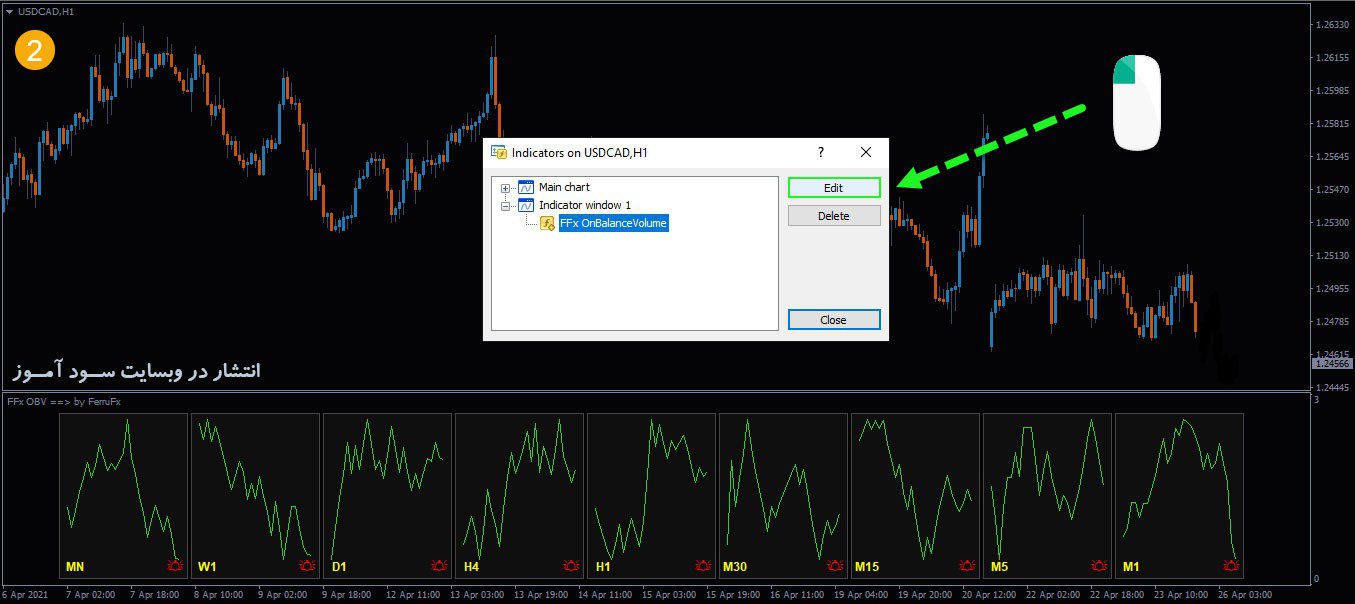The width and height of the screenshot is (1355, 604).
Task: Click the current price label 1.24566 on the price axis
Action: 1331,364
